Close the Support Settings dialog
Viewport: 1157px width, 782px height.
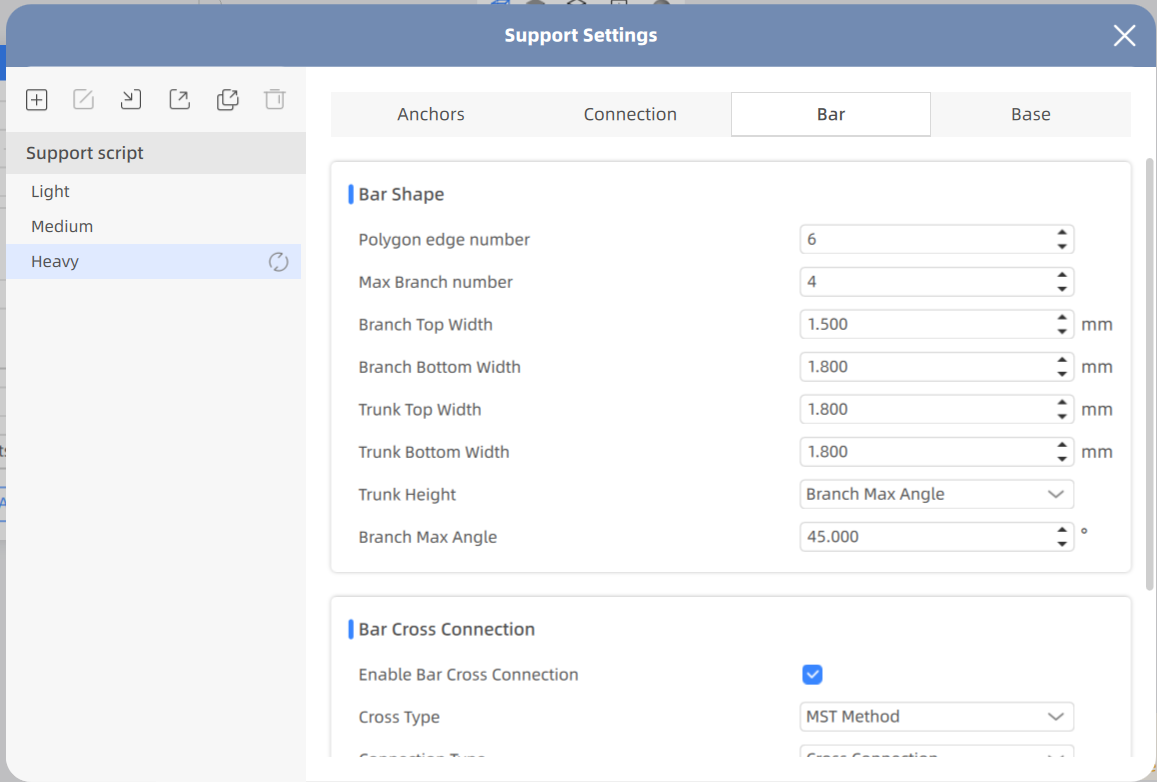pyautogui.click(x=1124, y=36)
